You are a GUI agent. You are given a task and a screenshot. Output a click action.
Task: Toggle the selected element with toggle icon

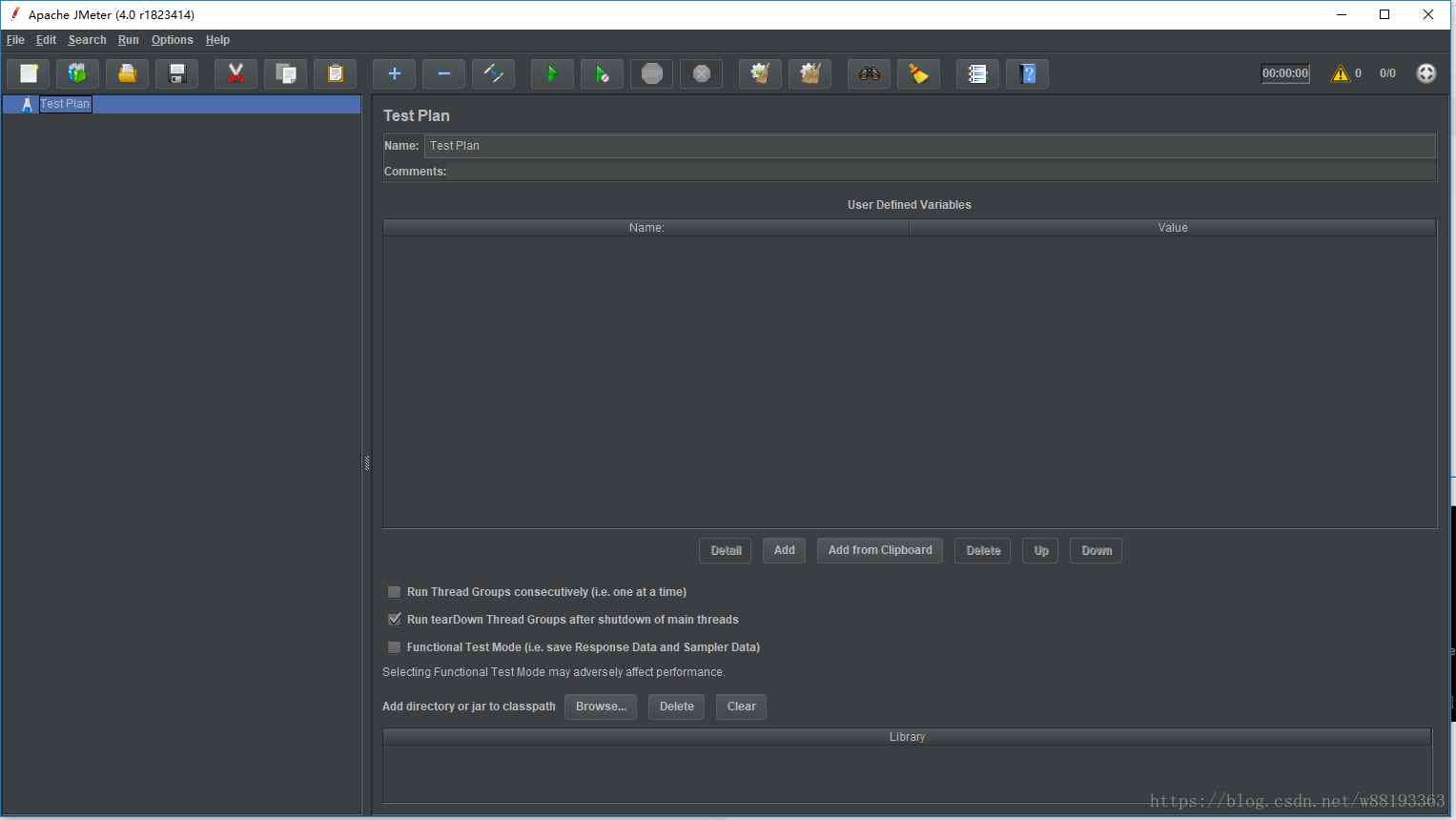(494, 73)
